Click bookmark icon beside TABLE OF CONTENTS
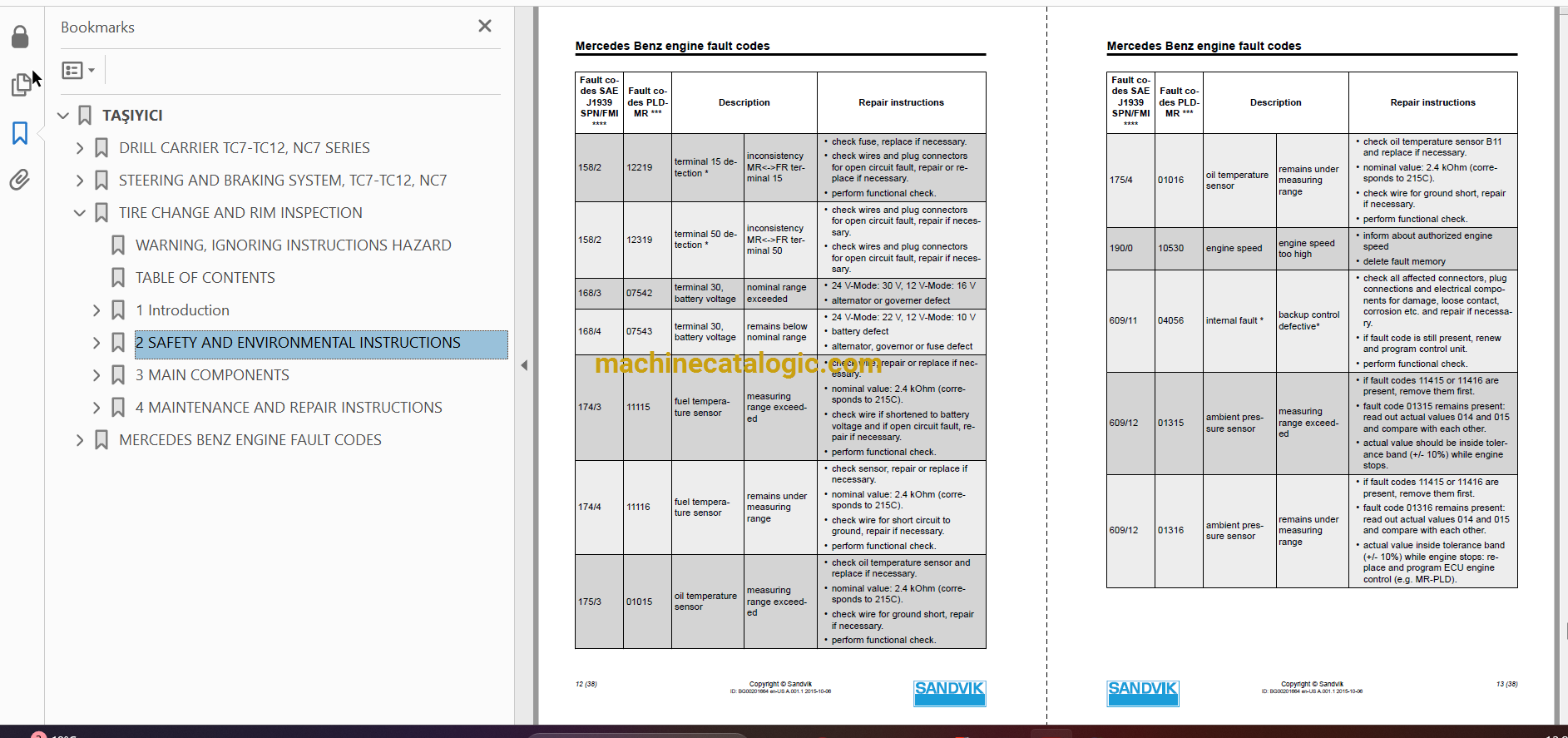 coord(118,278)
